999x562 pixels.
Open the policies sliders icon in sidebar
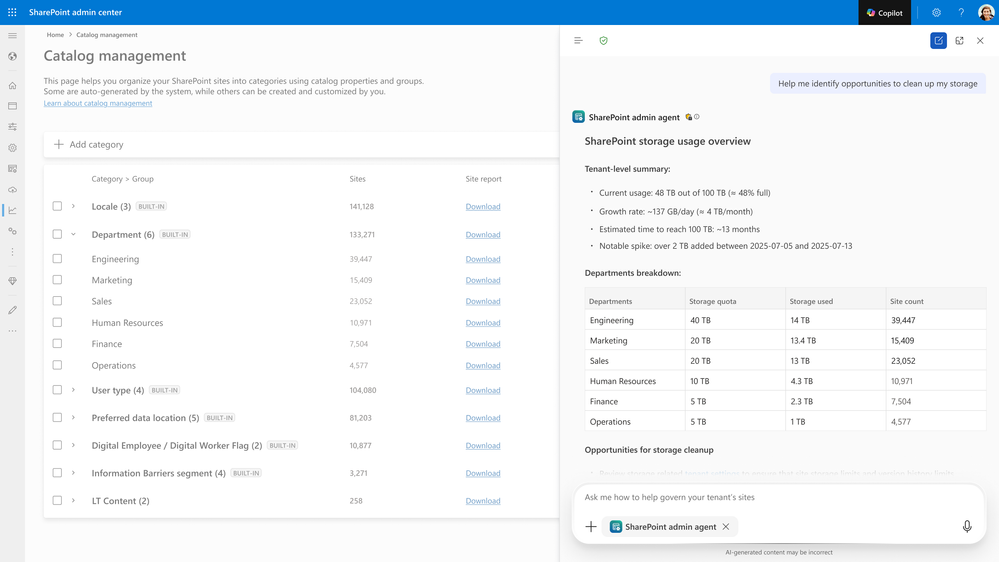click(12, 127)
